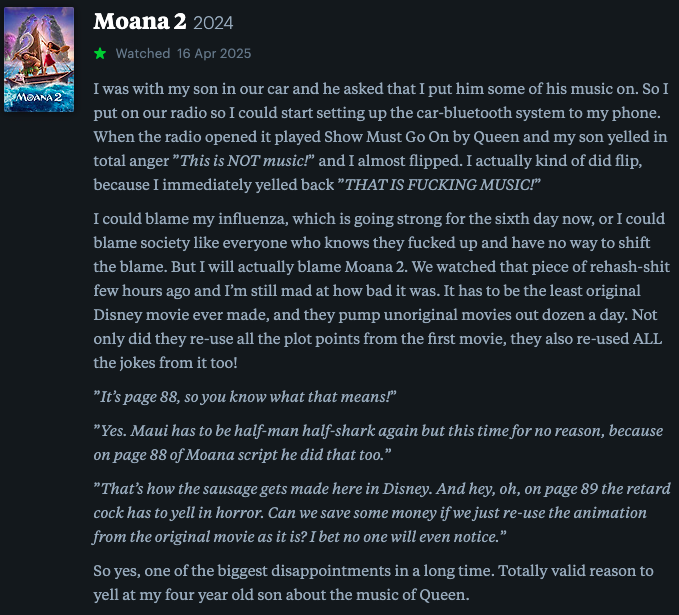This screenshot has height=615, width=679.
Task: Click the quote "This is NOT music!"
Action: coord(243,161)
